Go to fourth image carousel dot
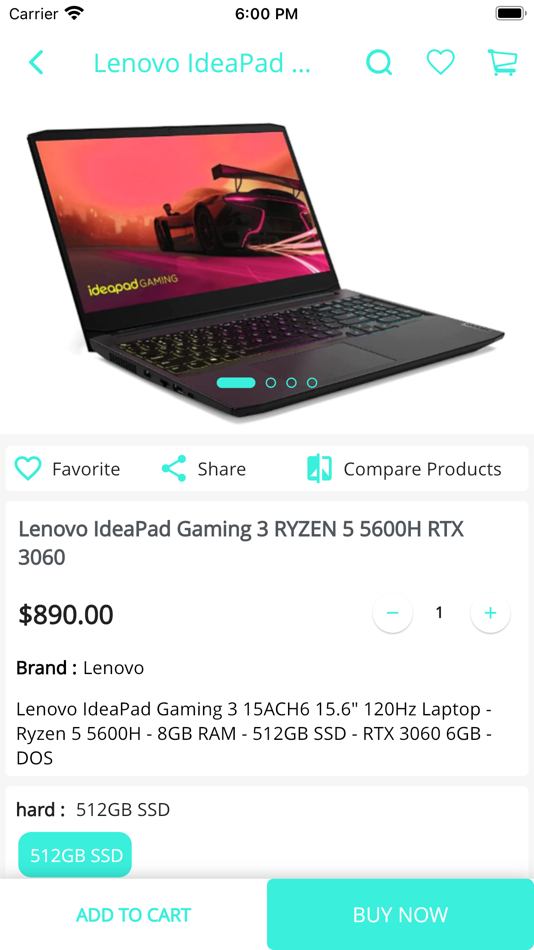534x950 pixels. click(x=312, y=382)
